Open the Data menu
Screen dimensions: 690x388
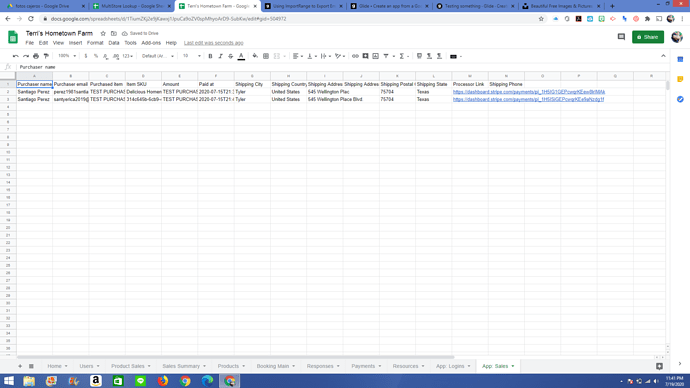tap(114, 43)
